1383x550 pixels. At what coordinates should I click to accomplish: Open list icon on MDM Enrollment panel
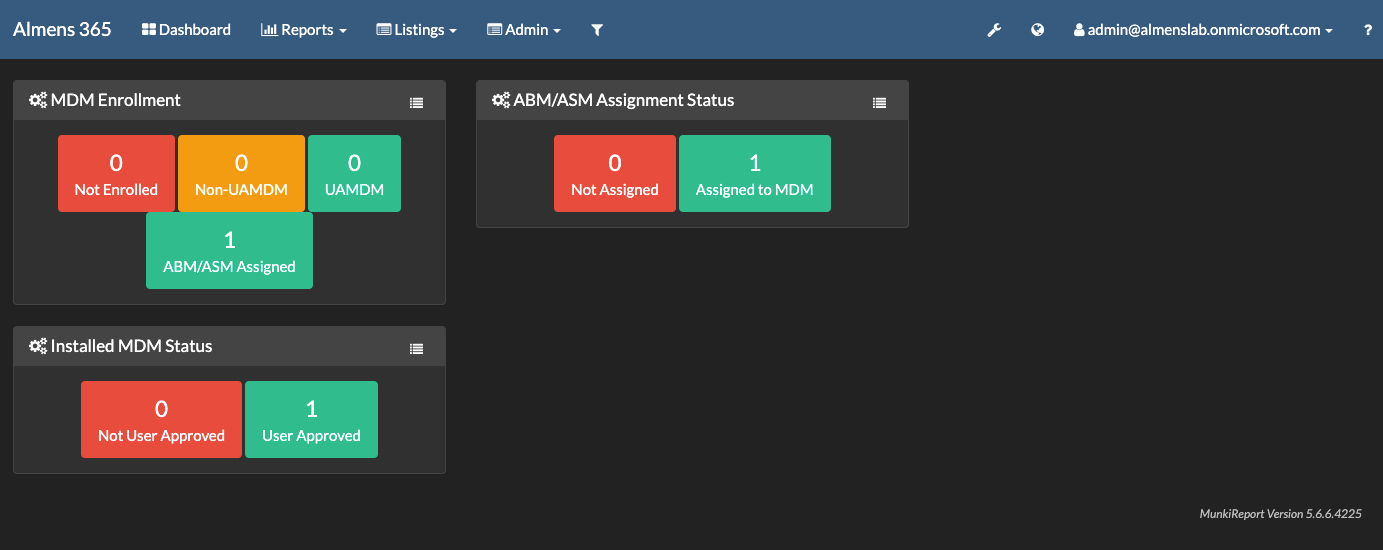pos(417,102)
